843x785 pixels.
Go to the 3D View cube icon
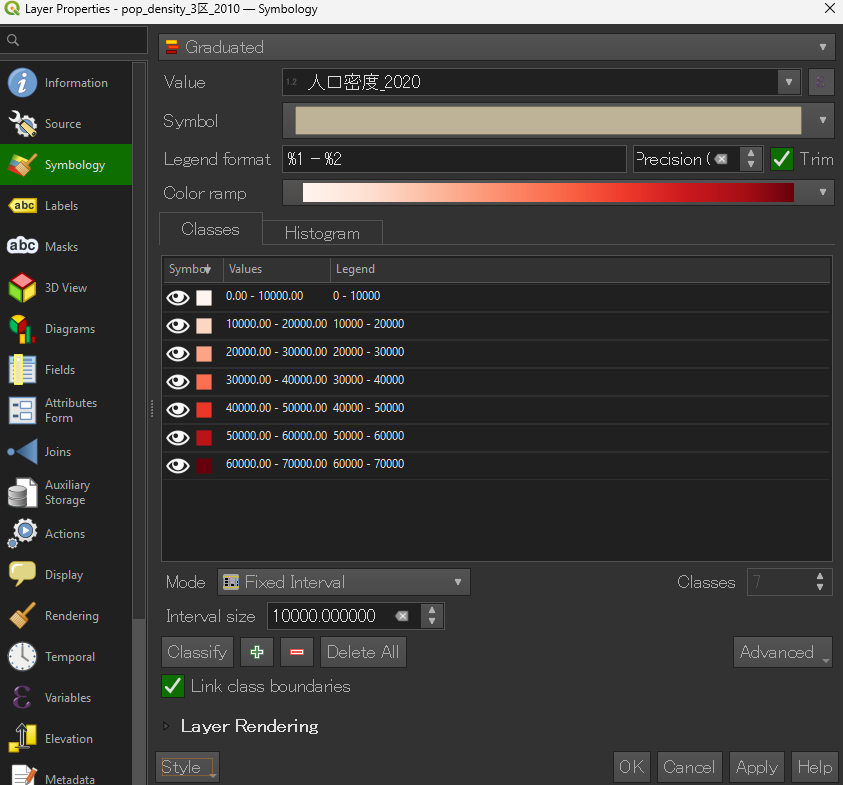pos(22,288)
